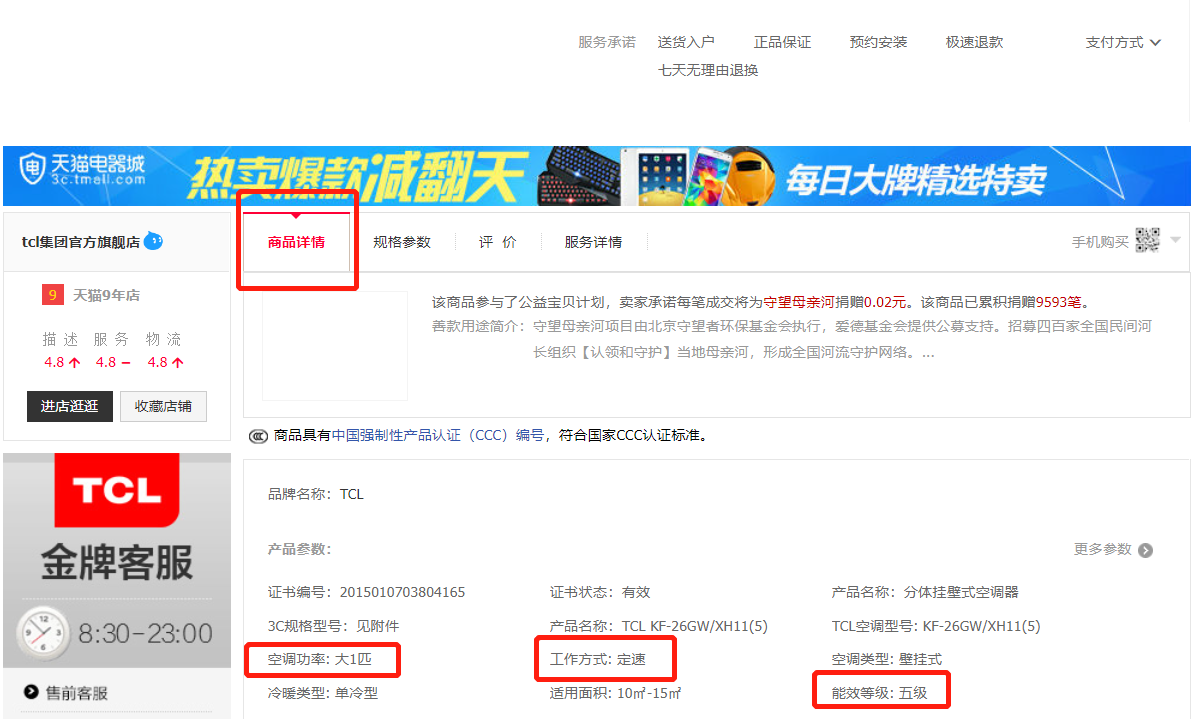Select the 产品名称: 分体挂壁式空调器 text
Screen dimensions: 1192x719
click(924, 592)
